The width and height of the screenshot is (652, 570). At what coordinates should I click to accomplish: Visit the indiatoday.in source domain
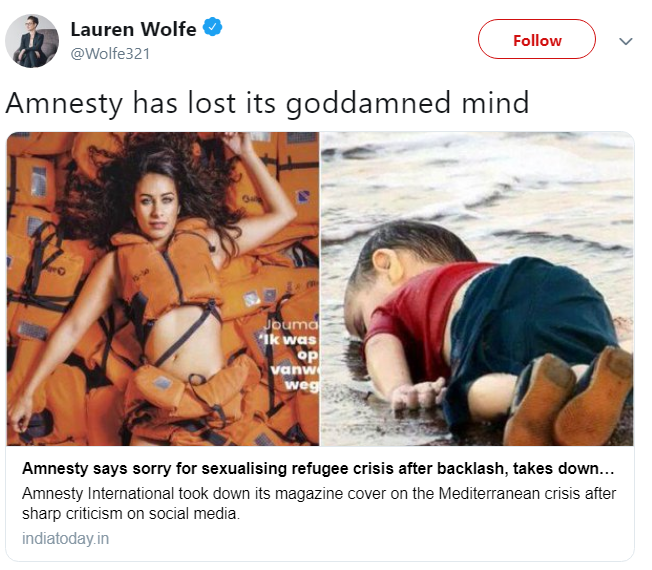coord(65,538)
